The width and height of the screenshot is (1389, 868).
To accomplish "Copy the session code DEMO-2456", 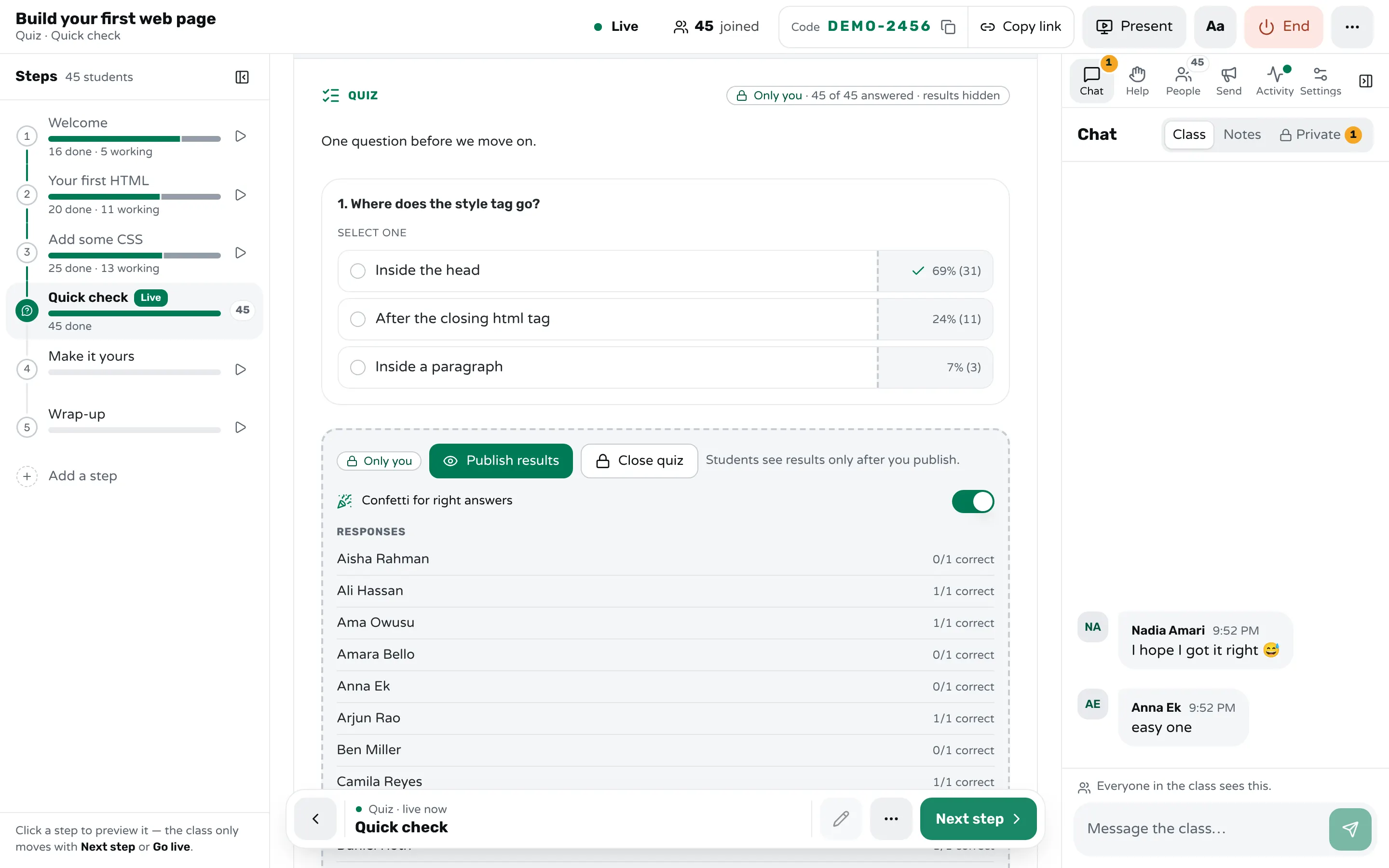I will tap(948, 27).
